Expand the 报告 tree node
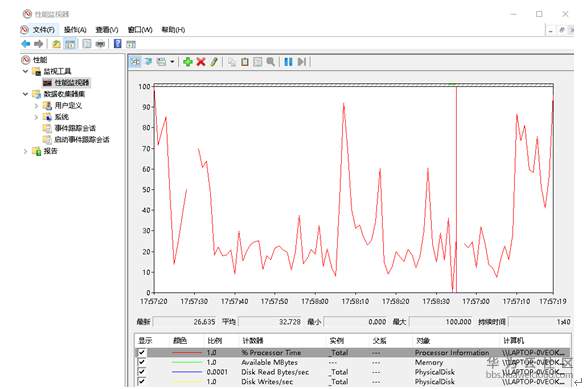Screen dimensions: 584x389 pos(25,151)
